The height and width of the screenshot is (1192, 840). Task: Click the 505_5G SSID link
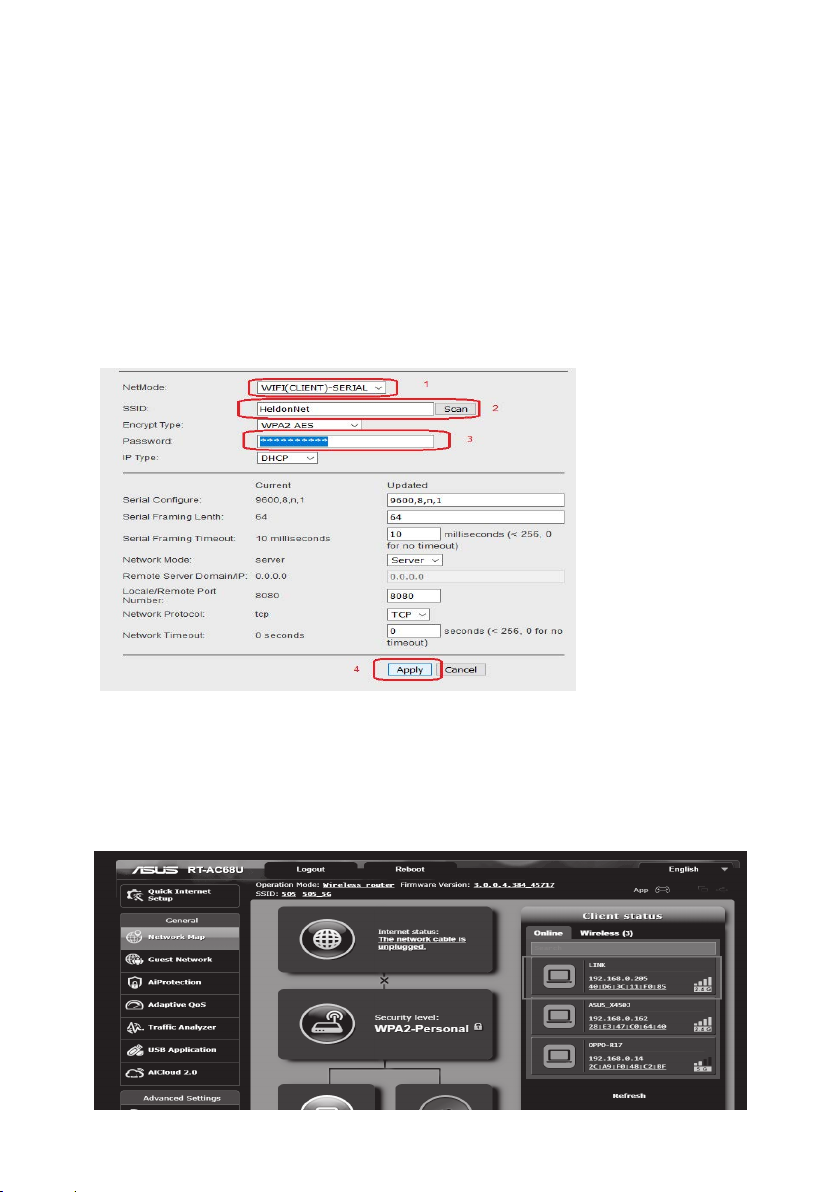tap(316, 894)
